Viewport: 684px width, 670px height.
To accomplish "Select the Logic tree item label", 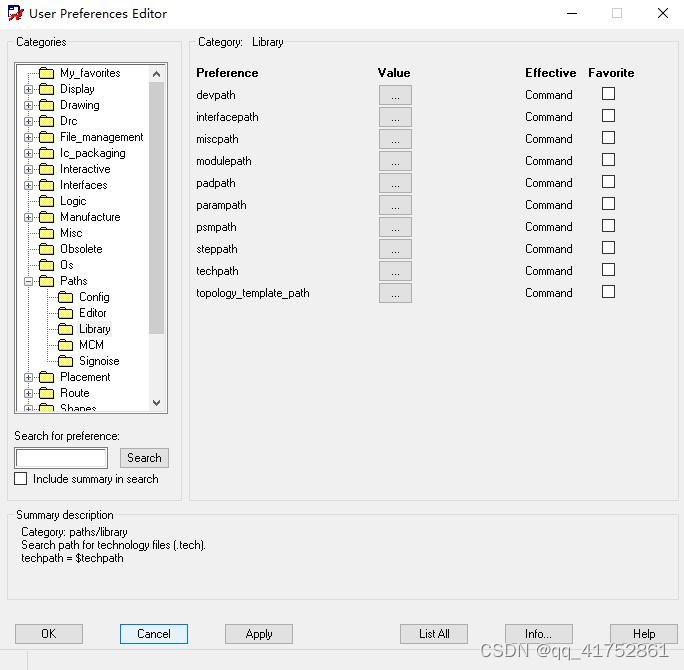I will pyautogui.click(x=73, y=201).
